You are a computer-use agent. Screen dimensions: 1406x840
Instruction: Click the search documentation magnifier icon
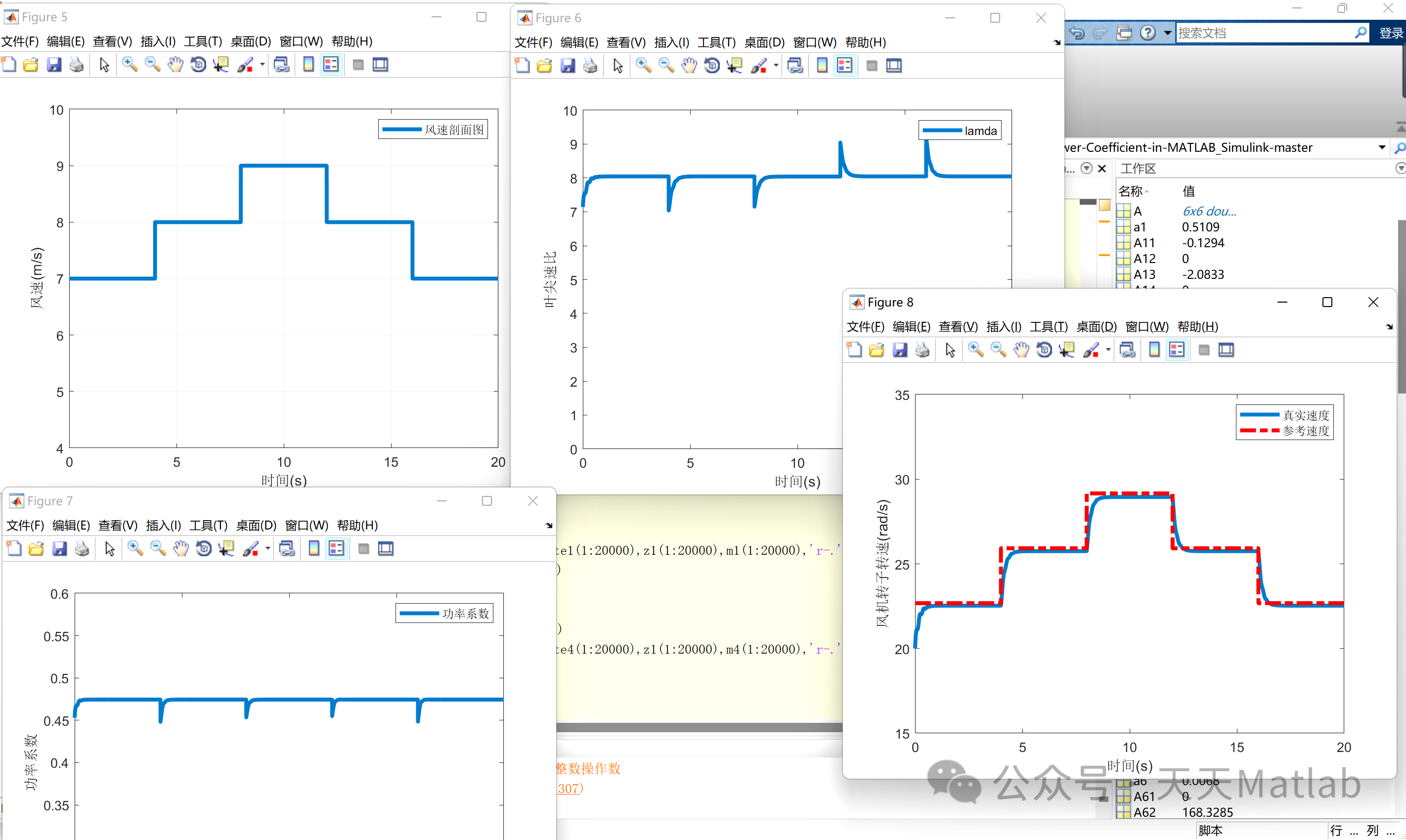[1360, 33]
